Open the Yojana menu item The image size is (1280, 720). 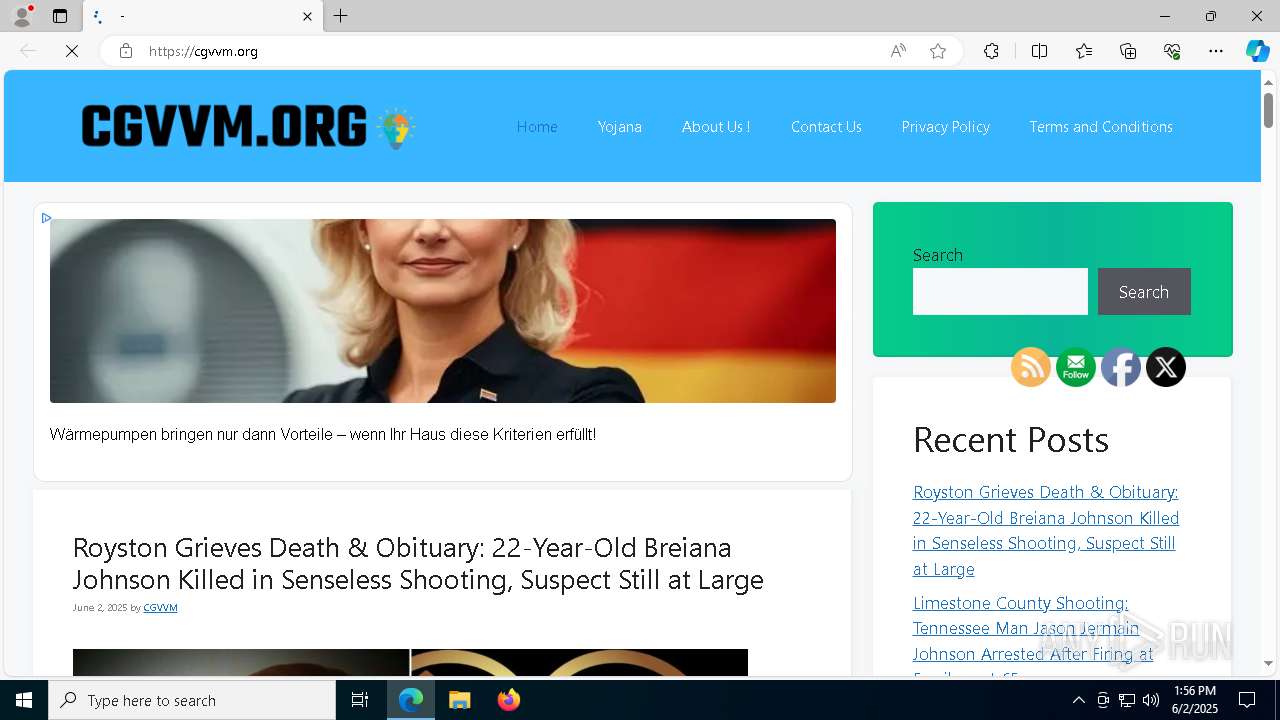(x=620, y=127)
